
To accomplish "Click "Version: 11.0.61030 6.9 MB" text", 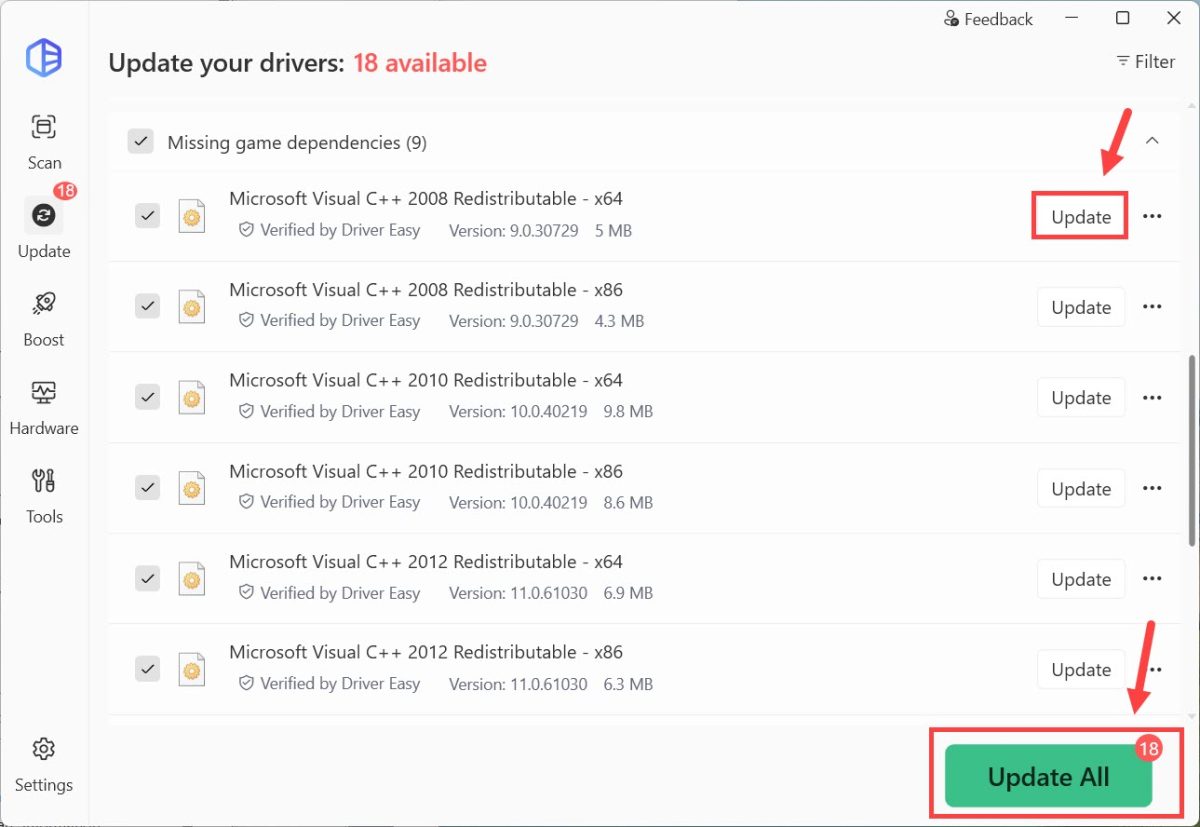I will pos(551,593).
